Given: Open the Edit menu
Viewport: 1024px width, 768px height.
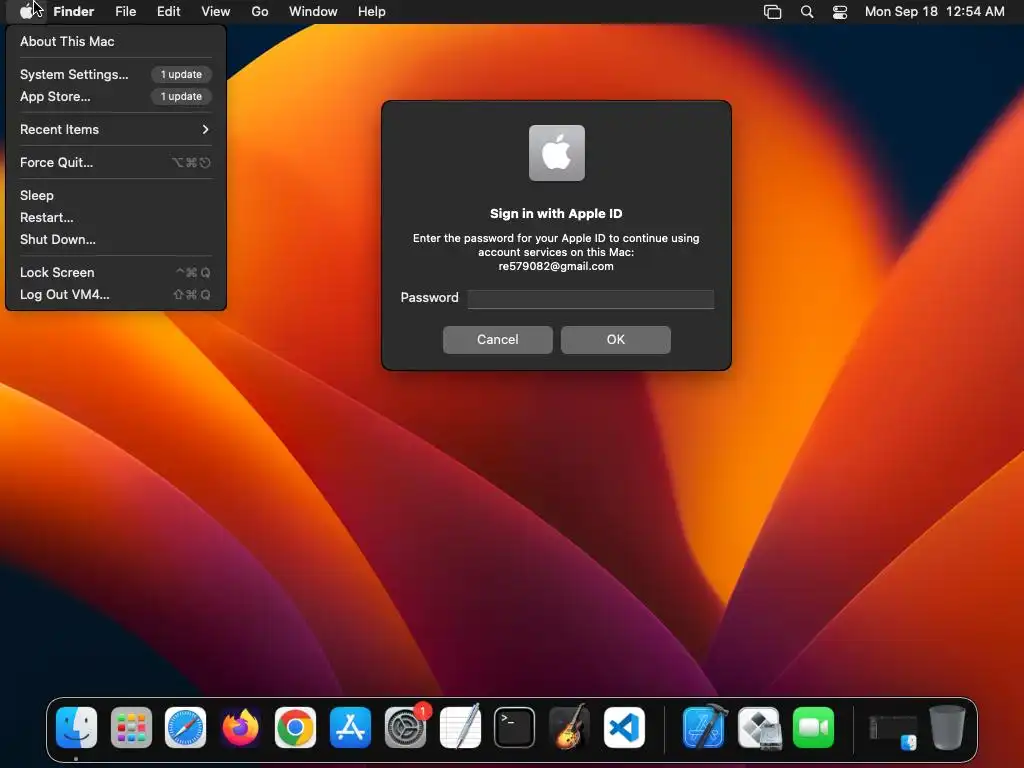Looking at the screenshot, I should [x=168, y=12].
